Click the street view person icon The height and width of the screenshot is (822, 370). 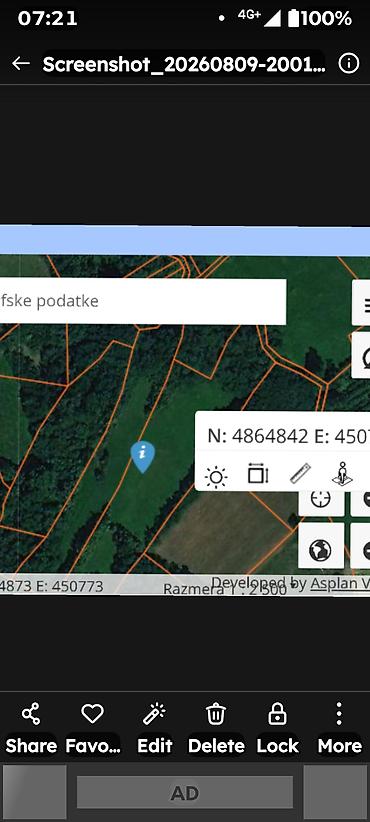pos(342,474)
